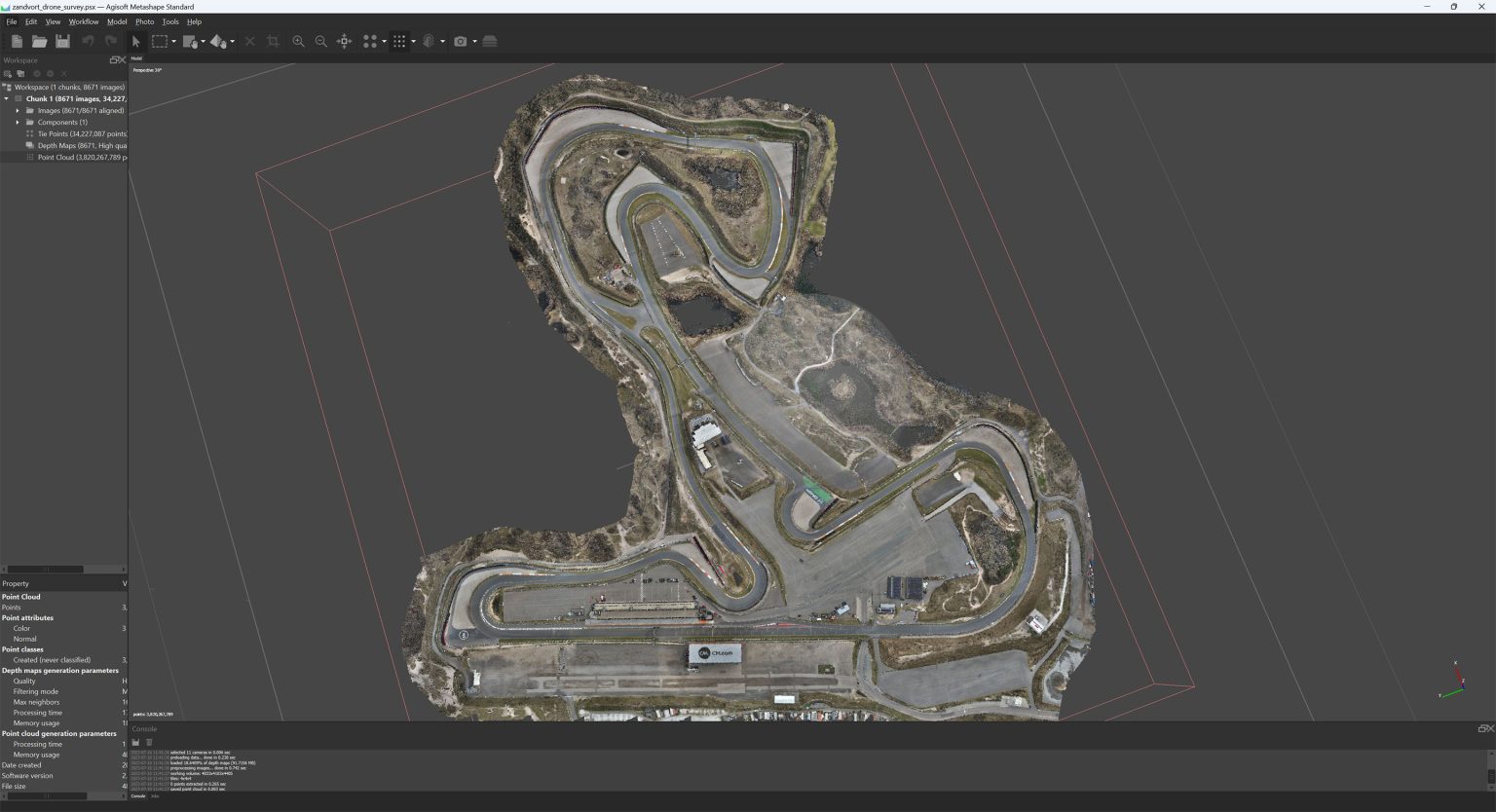1496x812 pixels.
Task: Open the Workflow menu
Action: click(x=83, y=21)
